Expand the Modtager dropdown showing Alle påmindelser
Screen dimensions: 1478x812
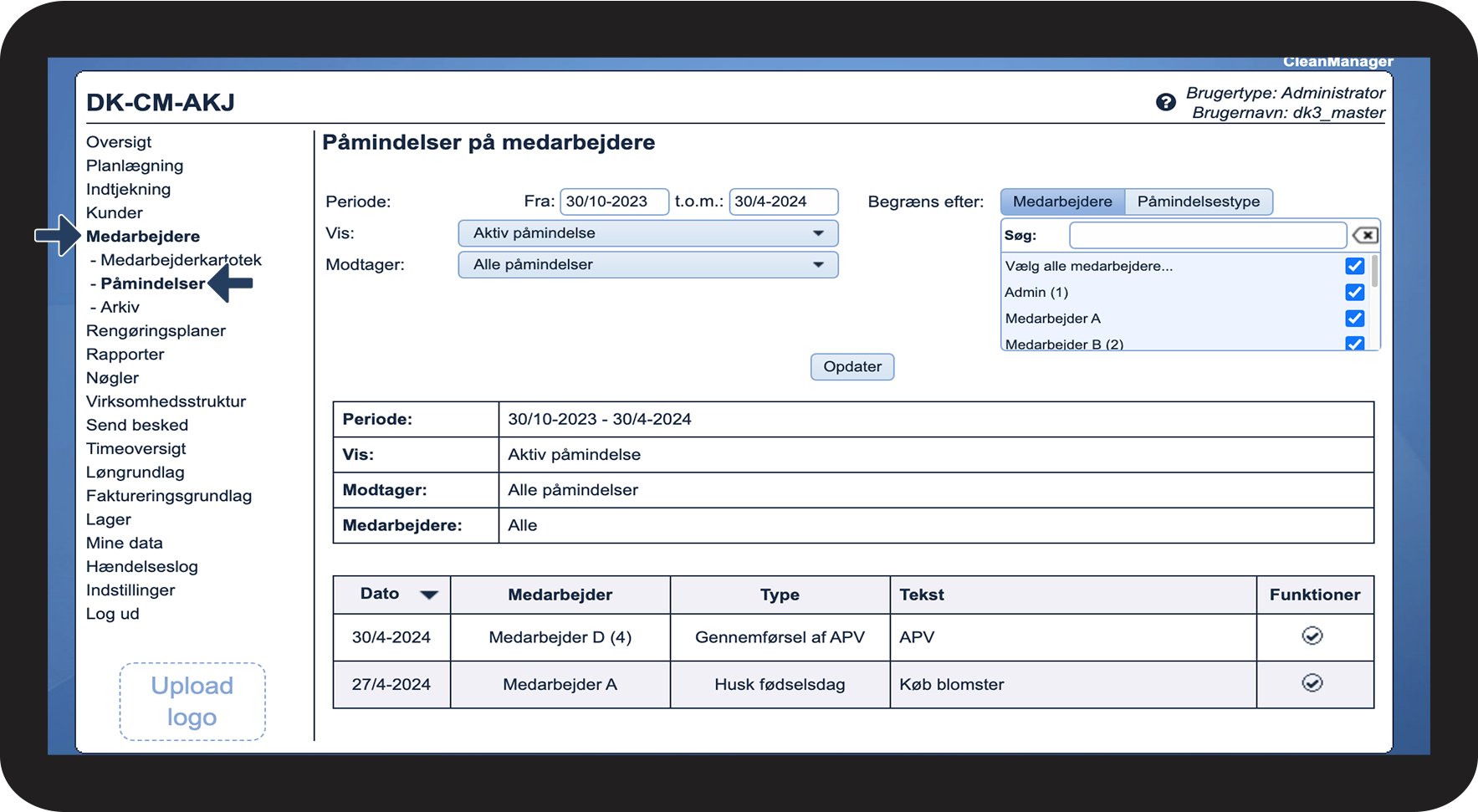click(647, 265)
